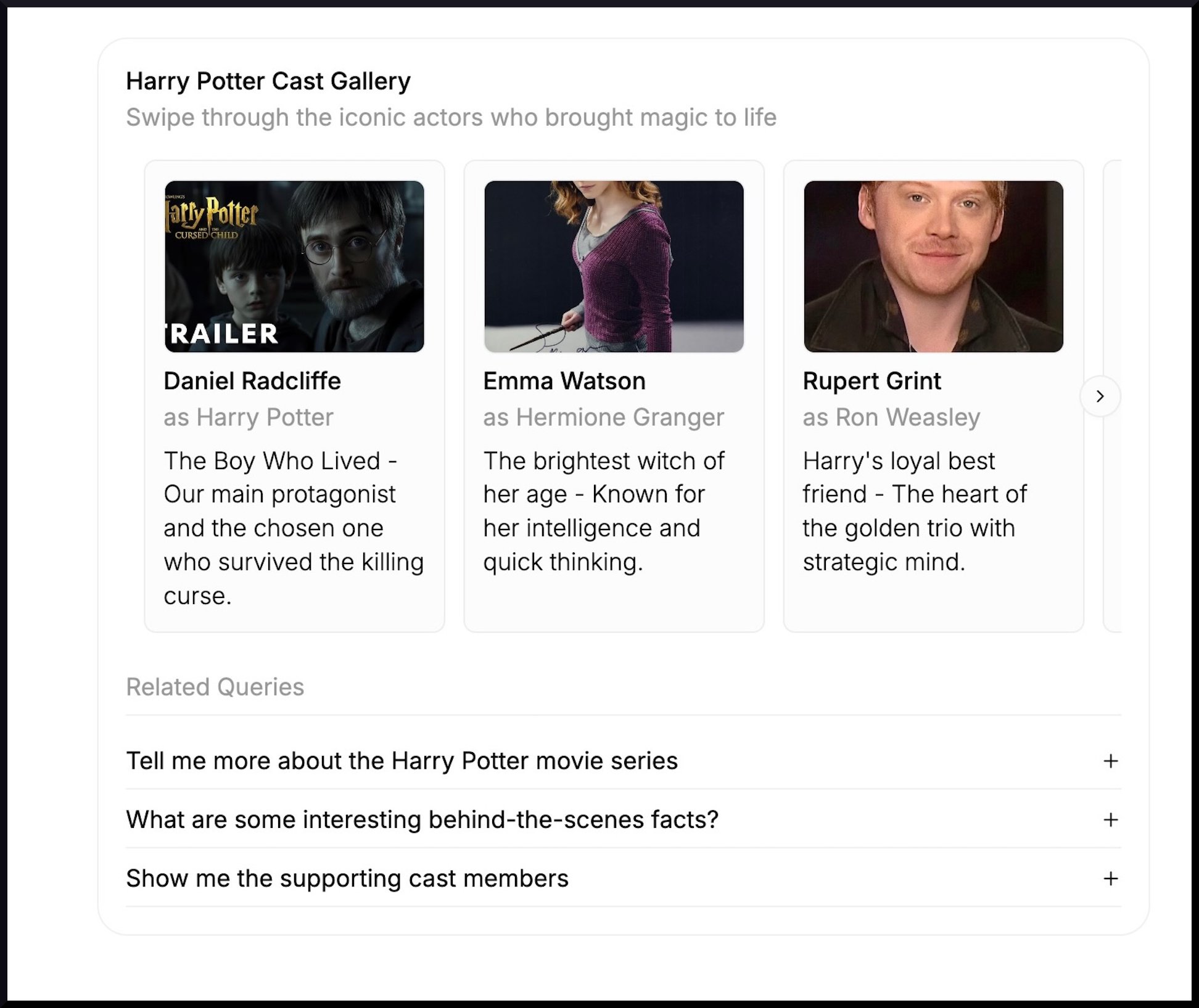Select the Emma Watson name heading

point(564,381)
